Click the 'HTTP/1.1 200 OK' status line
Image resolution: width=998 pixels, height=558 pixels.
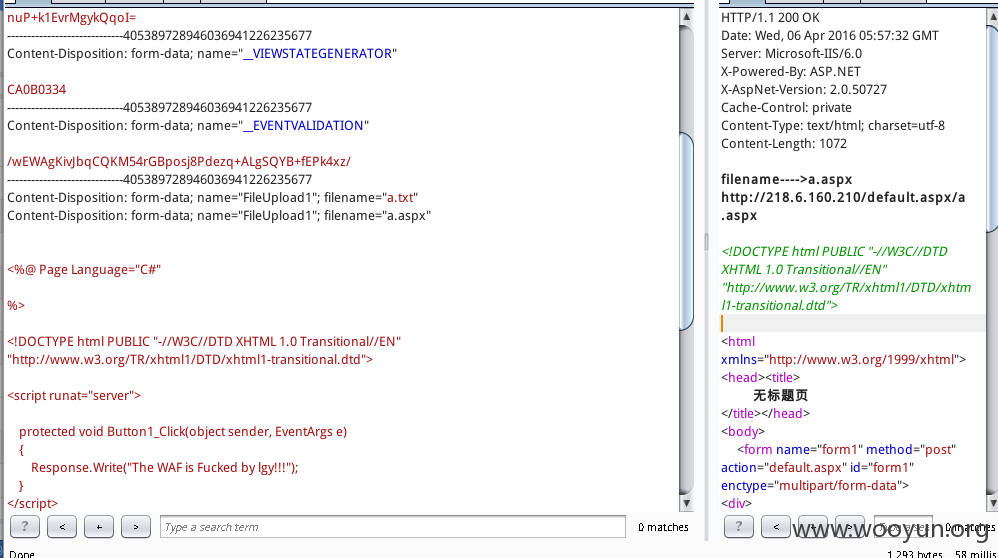coord(770,18)
